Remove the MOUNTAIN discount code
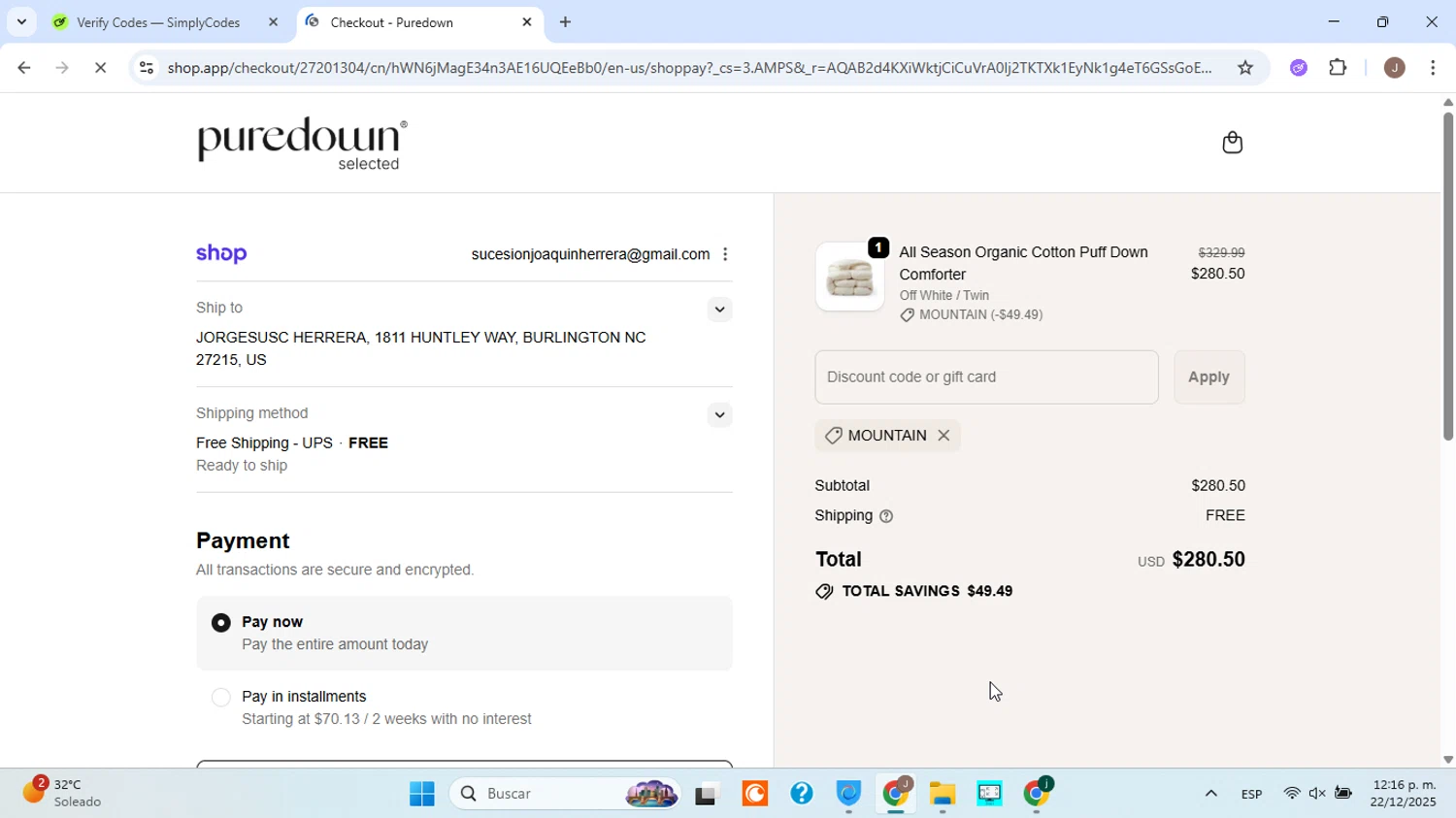The image size is (1456, 818). pyautogui.click(x=943, y=436)
